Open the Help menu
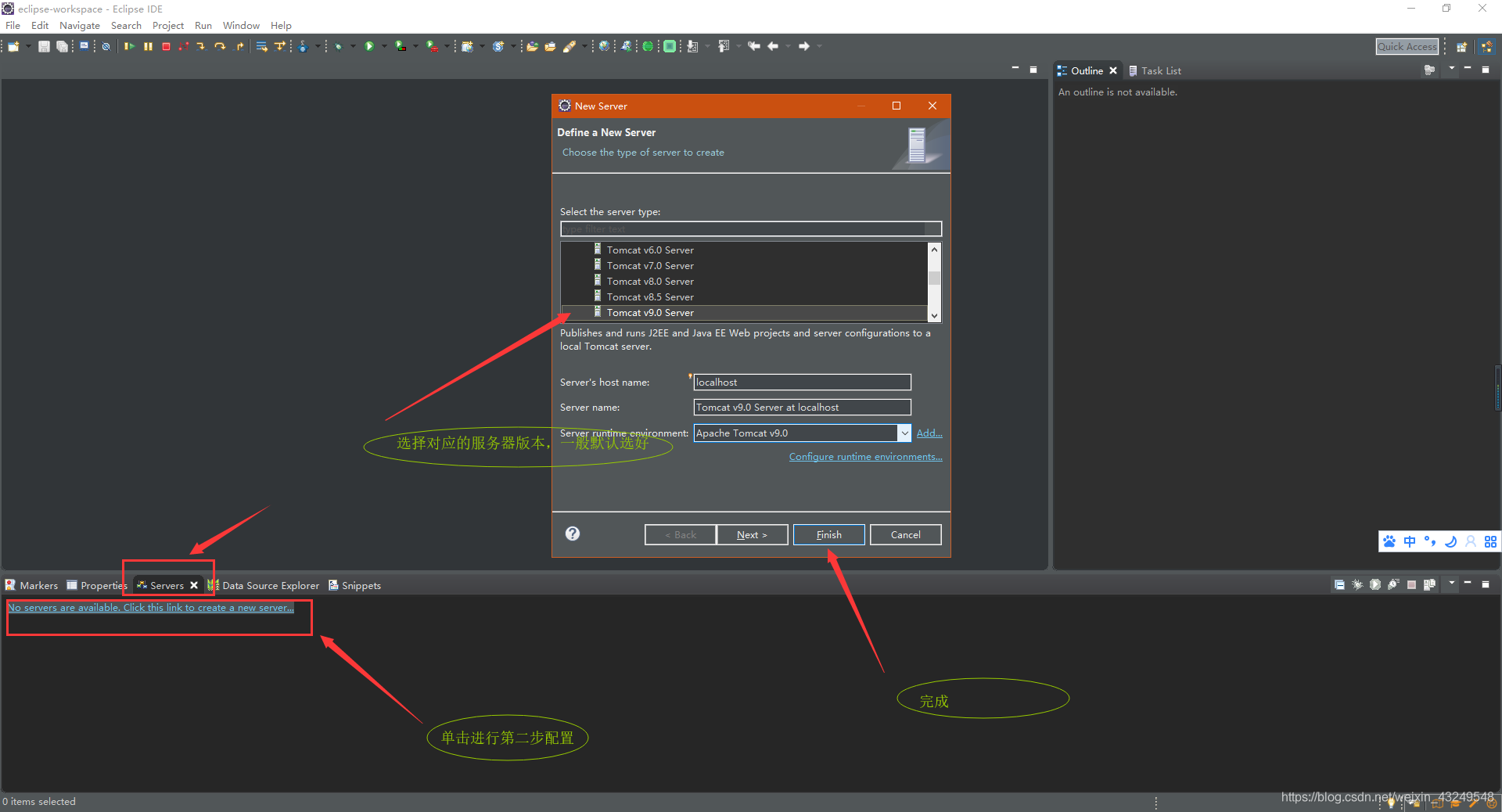This screenshot has width=1502, height=812. 281,26
